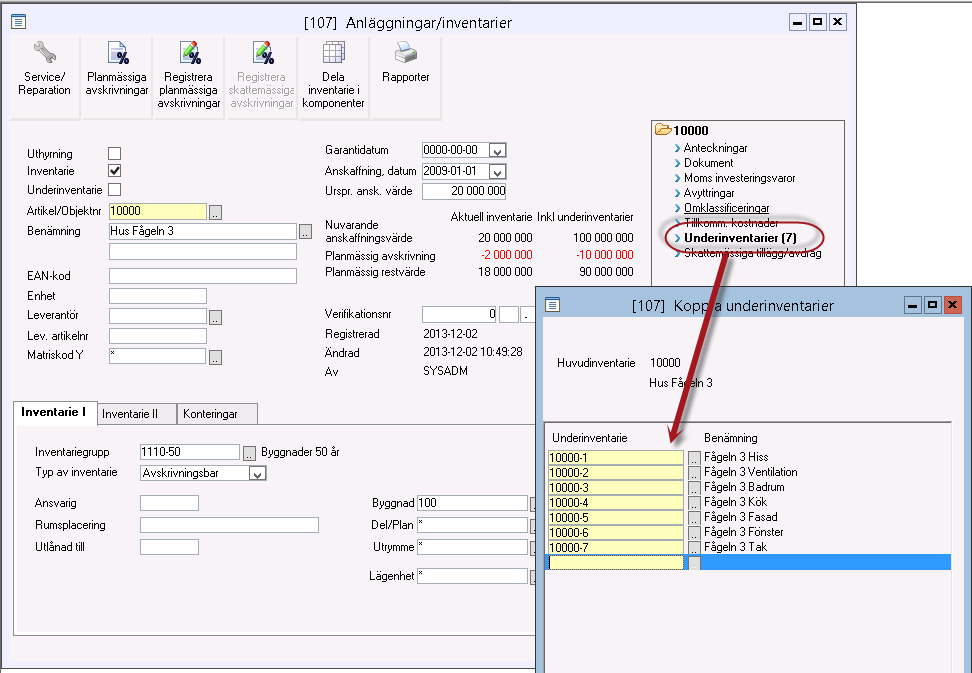Click the Urspr. ansk. värde field

tap(464, 191)
